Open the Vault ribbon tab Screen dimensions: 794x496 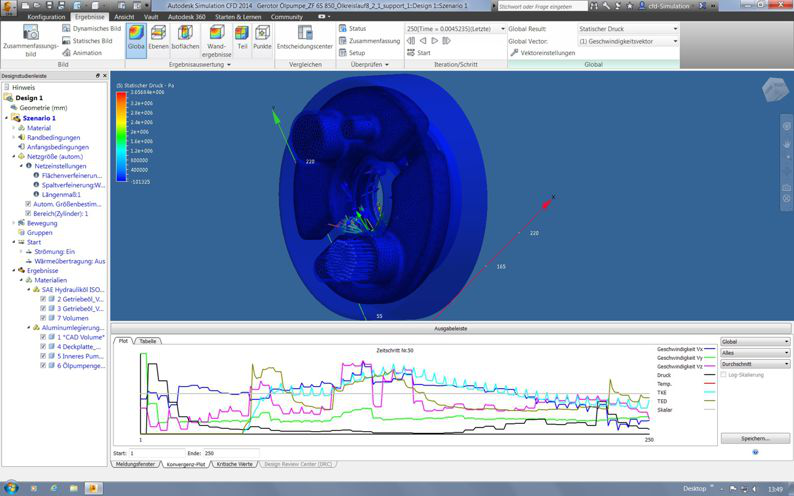(x=151, y=17)
